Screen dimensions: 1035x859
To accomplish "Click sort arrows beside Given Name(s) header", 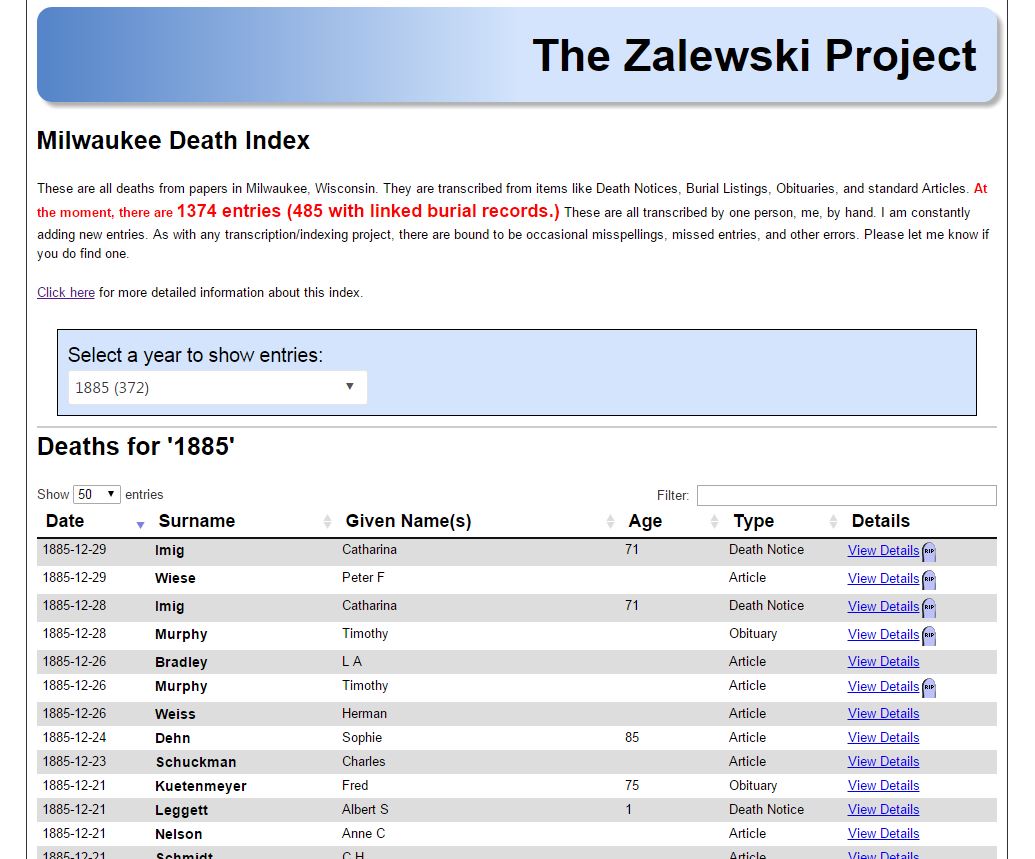I will pos(610,522).
